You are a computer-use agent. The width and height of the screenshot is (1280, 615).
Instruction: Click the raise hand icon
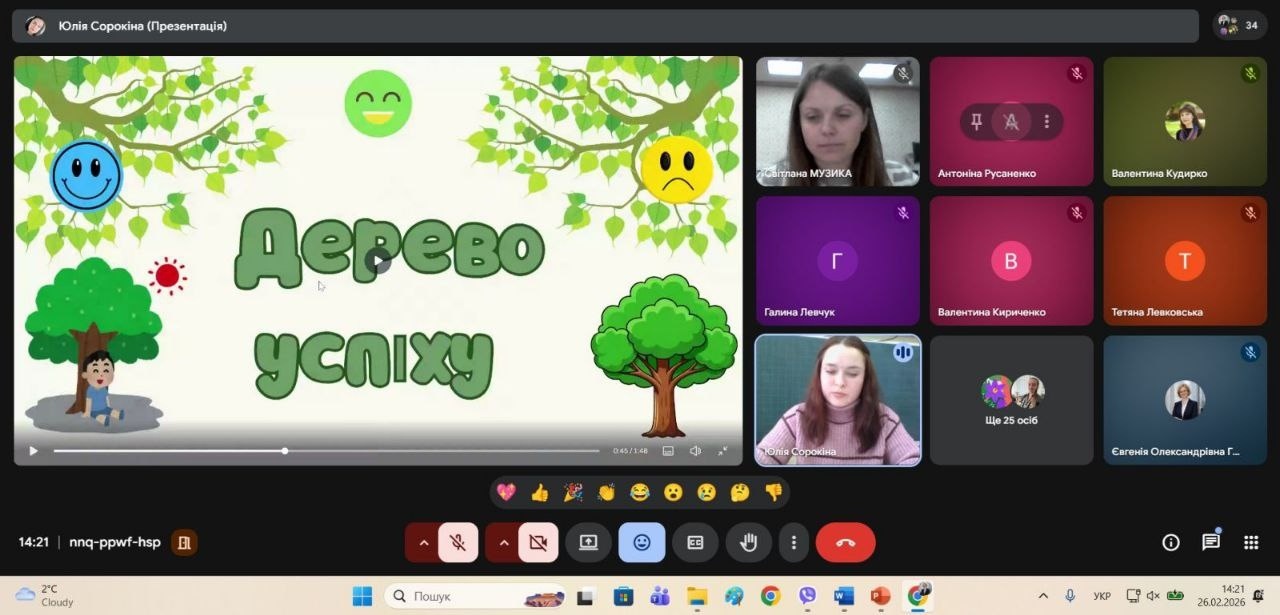(748, 543)
